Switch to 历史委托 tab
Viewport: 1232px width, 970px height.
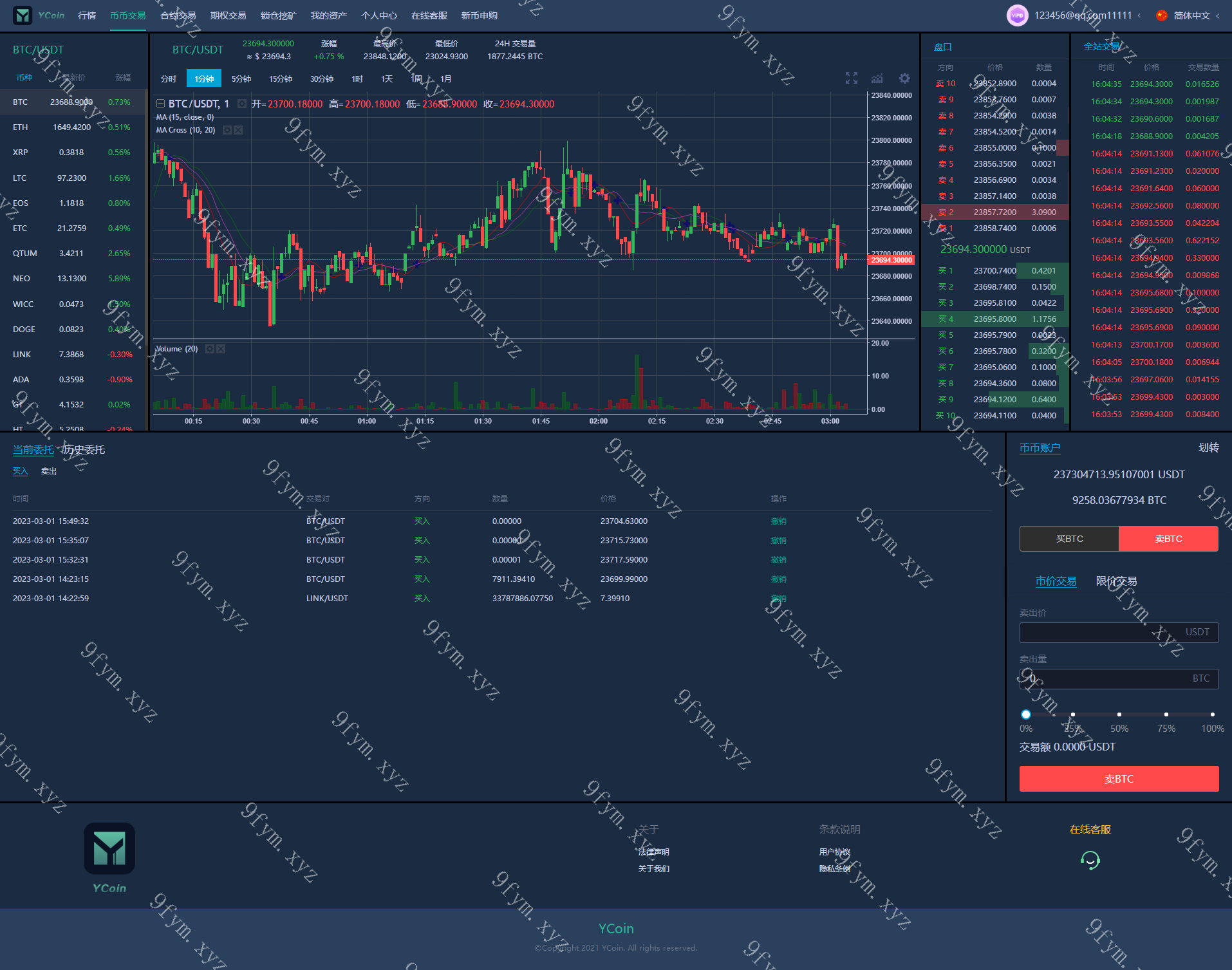point(84,449)
